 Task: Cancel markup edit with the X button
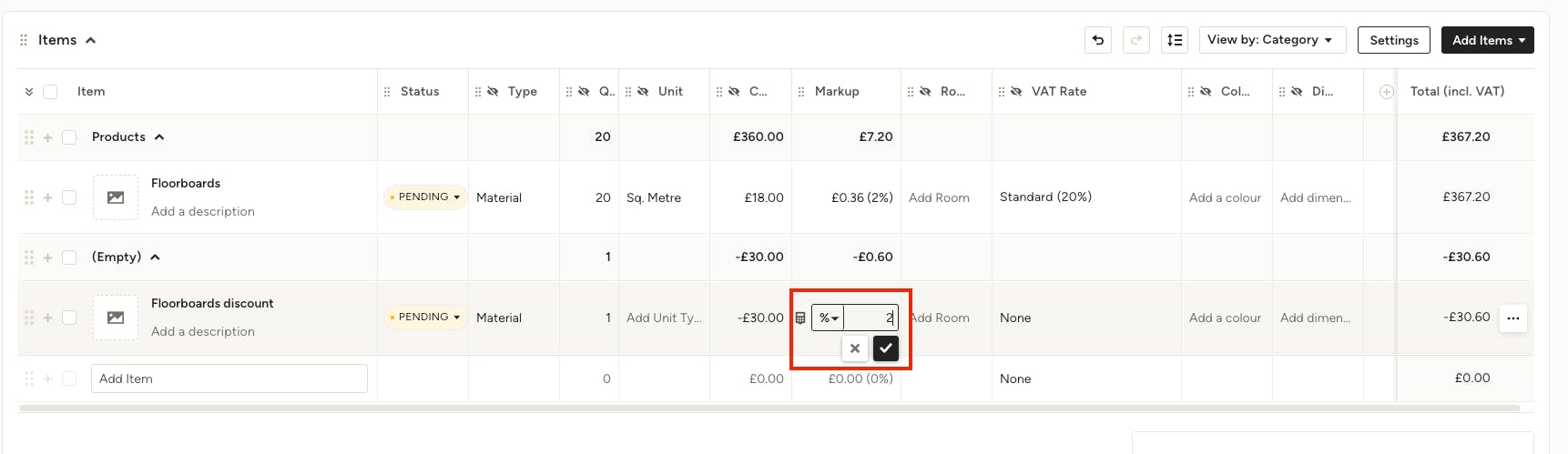pos(855,348)
